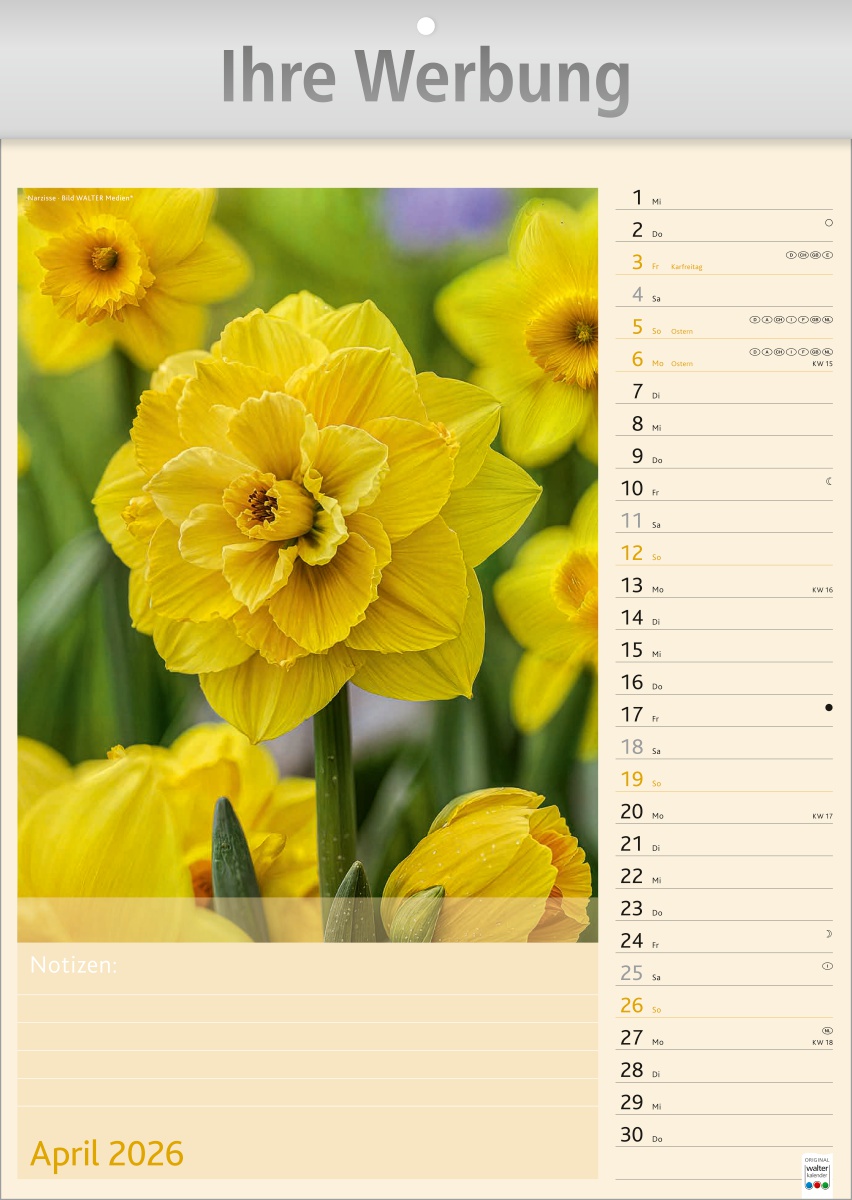Screen dimensions: 852x1200
Task: Click the "Notizen:" label
Action: point(74,965)
